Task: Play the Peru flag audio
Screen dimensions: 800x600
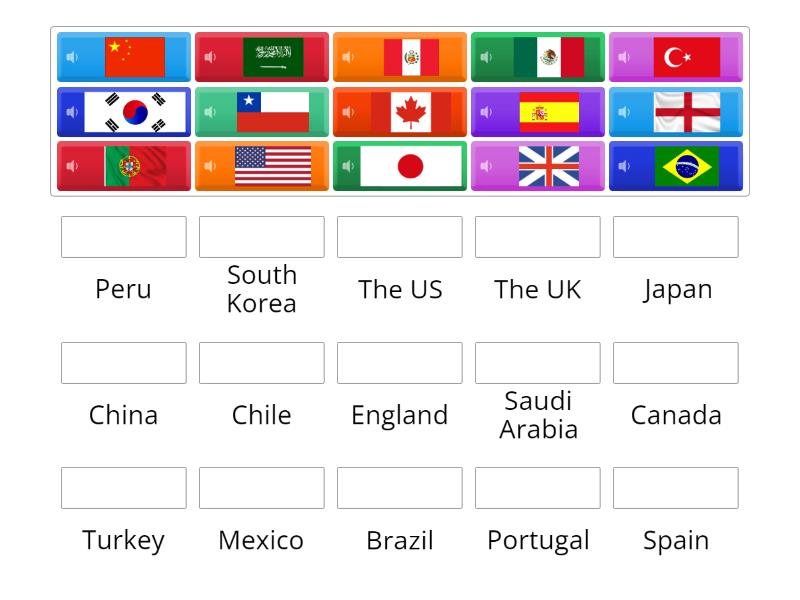Action: (346, 57)
